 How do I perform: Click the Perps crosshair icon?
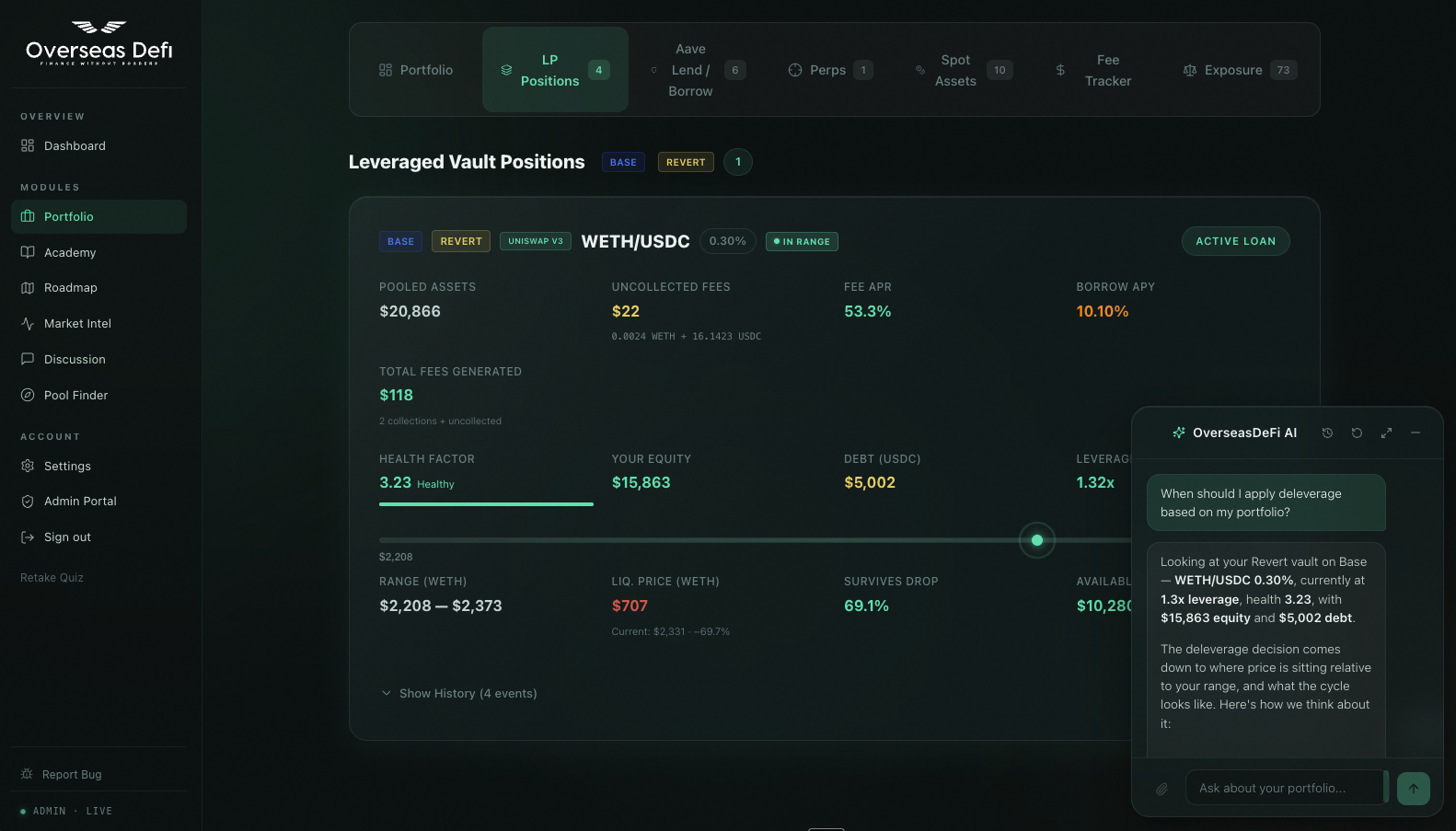[x=795, y=70]
